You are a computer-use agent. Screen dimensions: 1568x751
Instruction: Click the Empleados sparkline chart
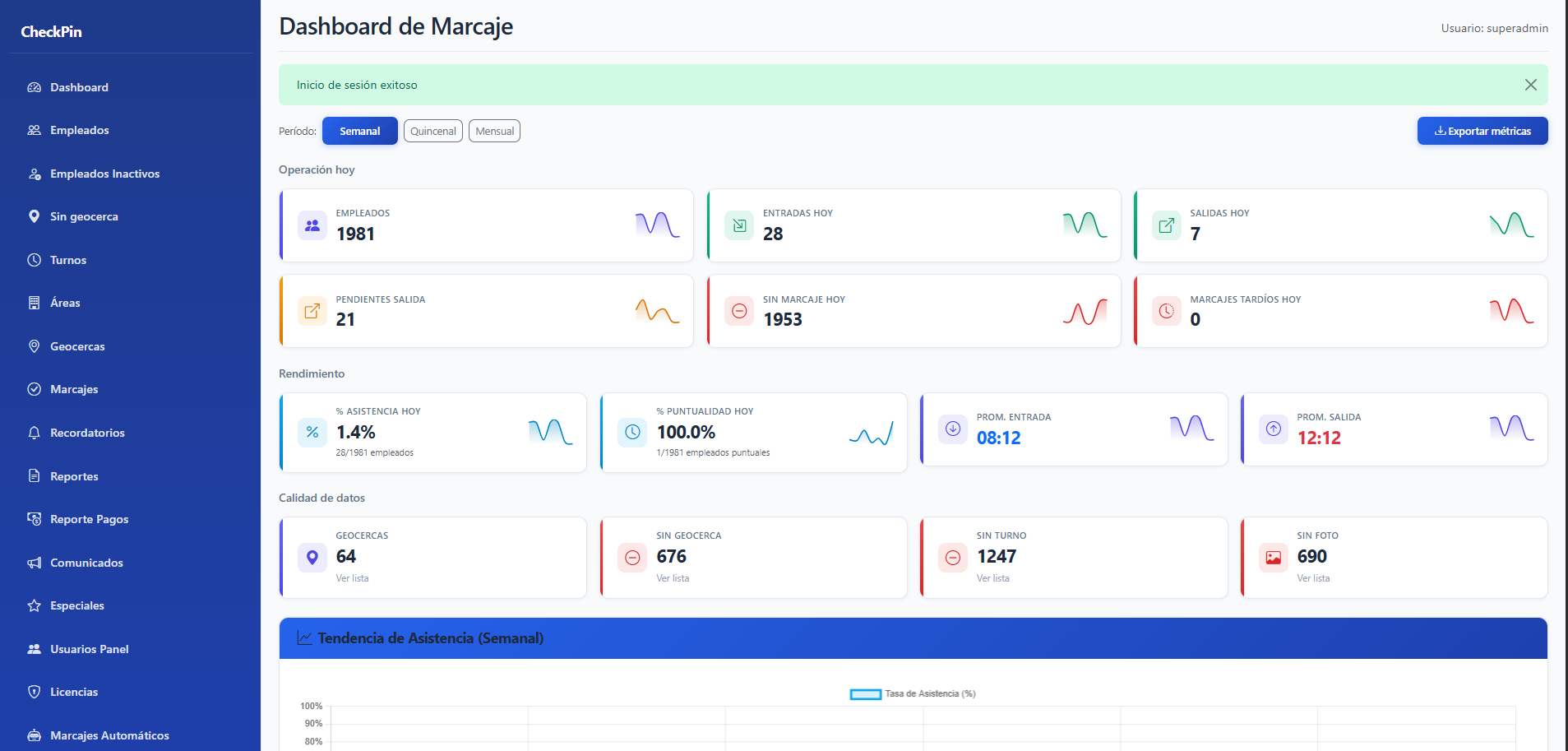tap(657, 225)
